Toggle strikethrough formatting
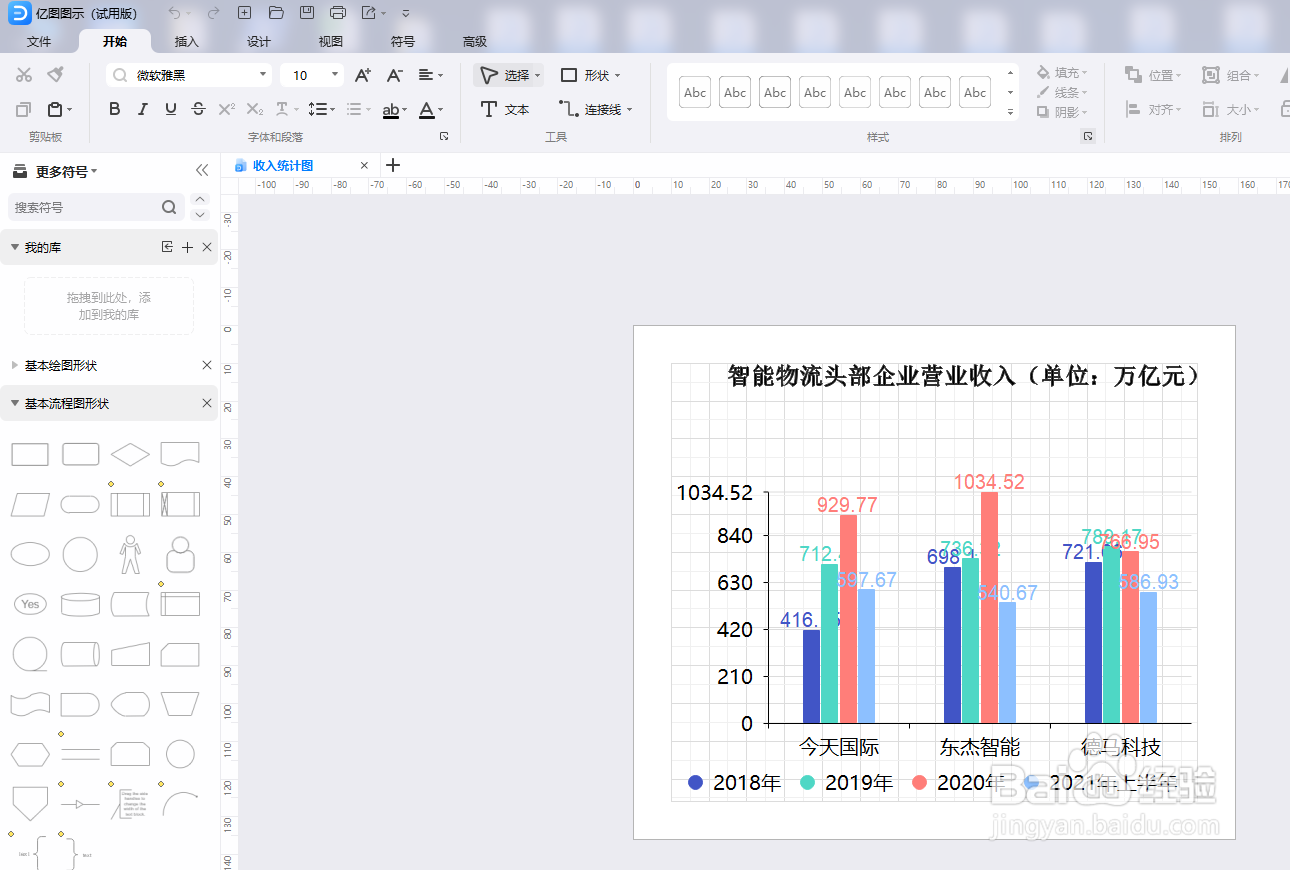The height and width of the screenshot is (870, 1290). pos(199,109)
